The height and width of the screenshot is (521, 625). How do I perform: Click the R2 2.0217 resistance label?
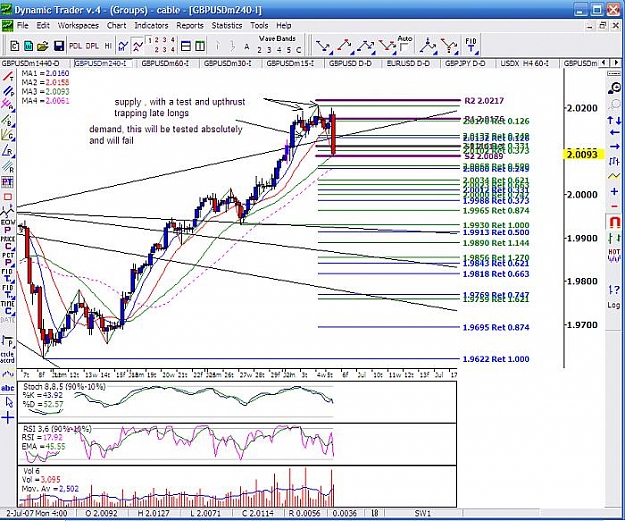point(484,101)
